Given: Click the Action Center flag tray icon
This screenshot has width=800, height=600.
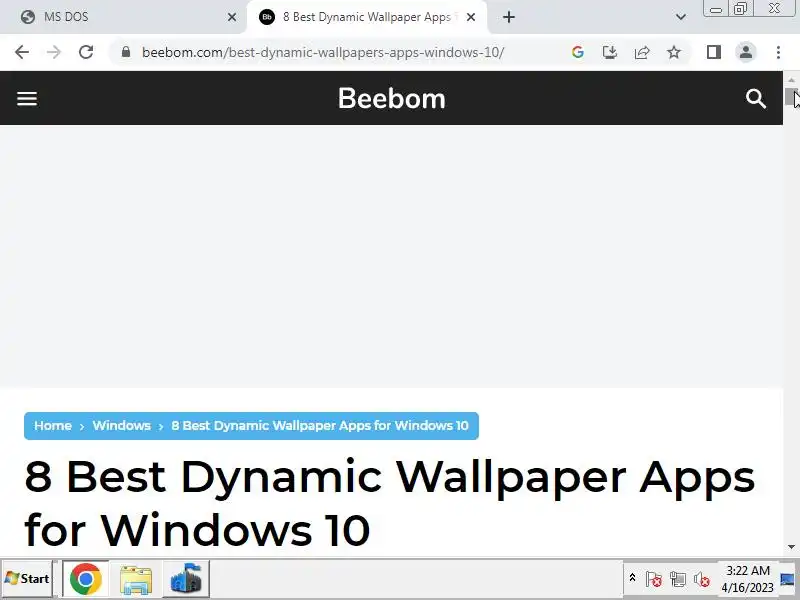Looking at the screenshot, I should click(x=654, y=579).
